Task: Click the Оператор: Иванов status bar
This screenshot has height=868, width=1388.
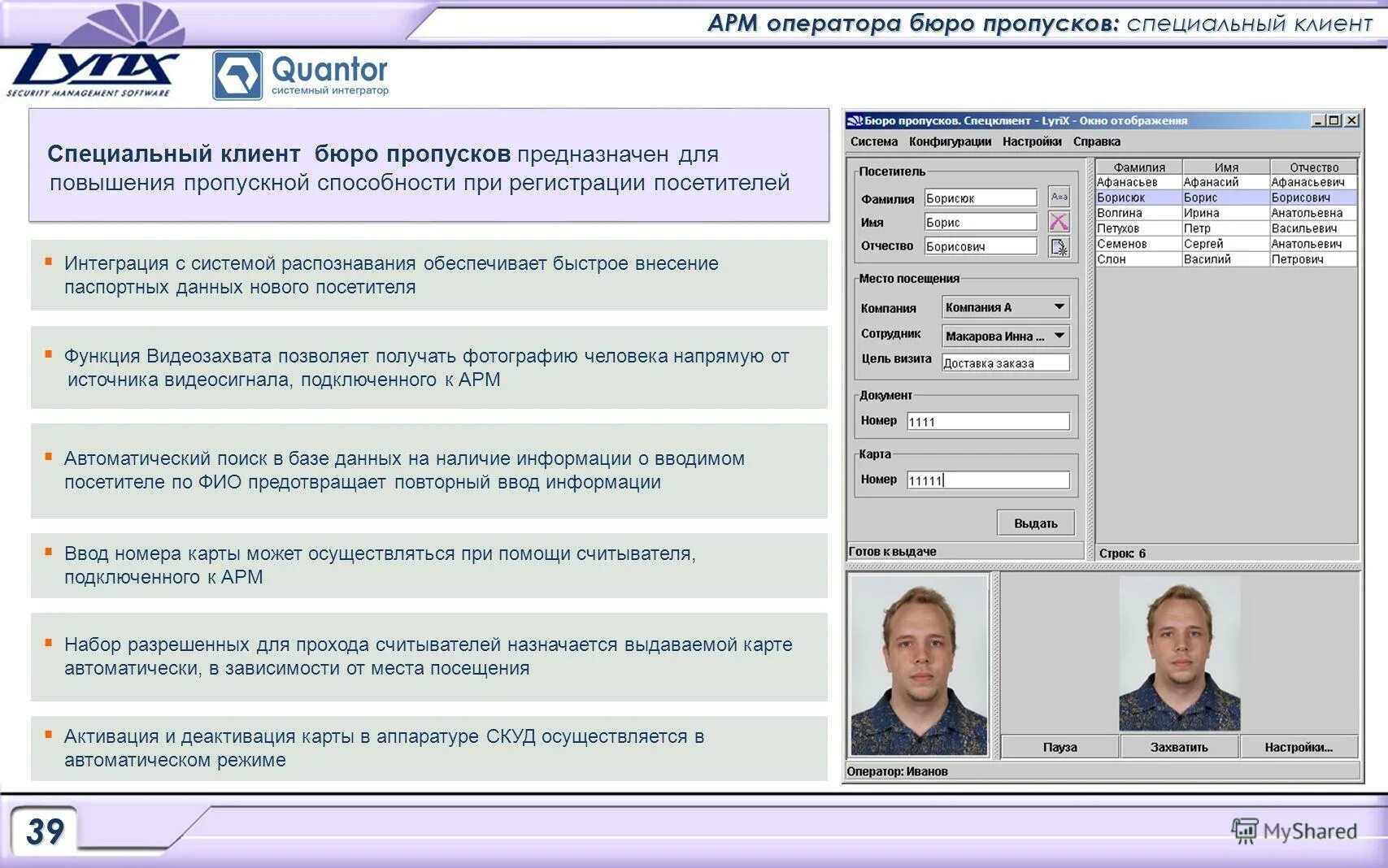Action: pyautogui.click(x=1102, y=771)
